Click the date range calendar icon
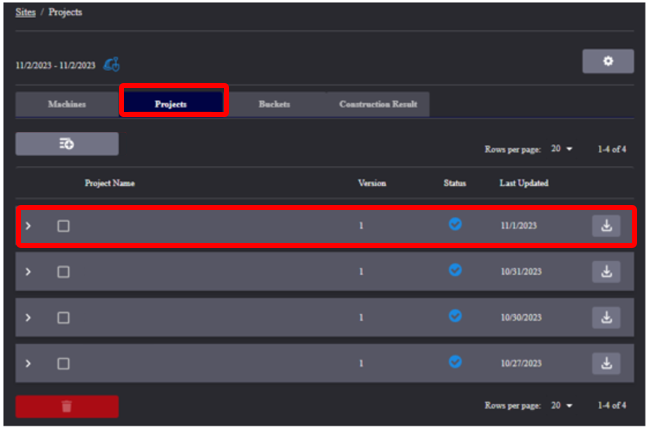Screen dimensions: 650x429 [x=112, y=65]
